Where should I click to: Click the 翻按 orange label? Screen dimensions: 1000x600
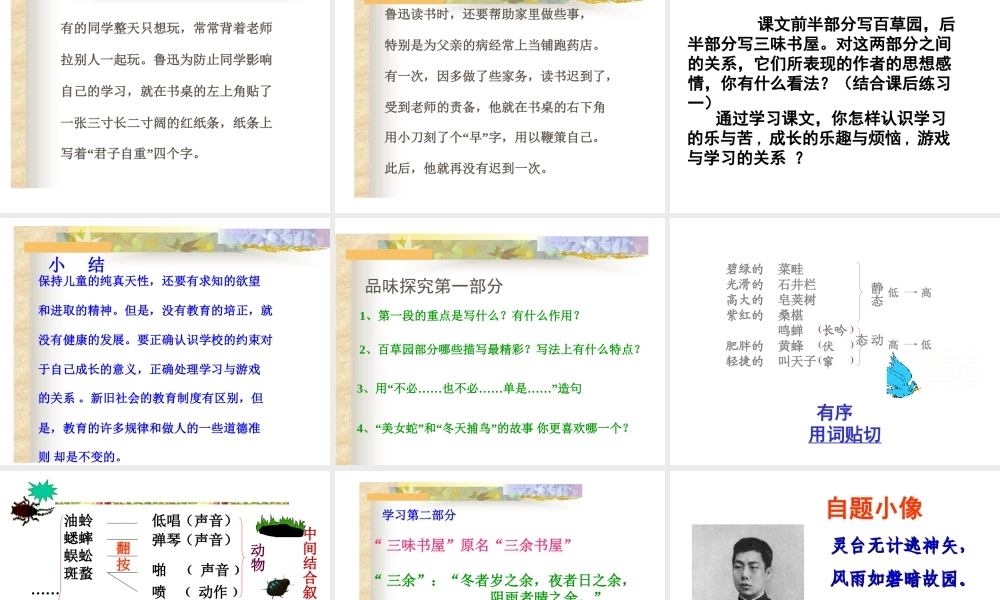(x=123, y=556)
